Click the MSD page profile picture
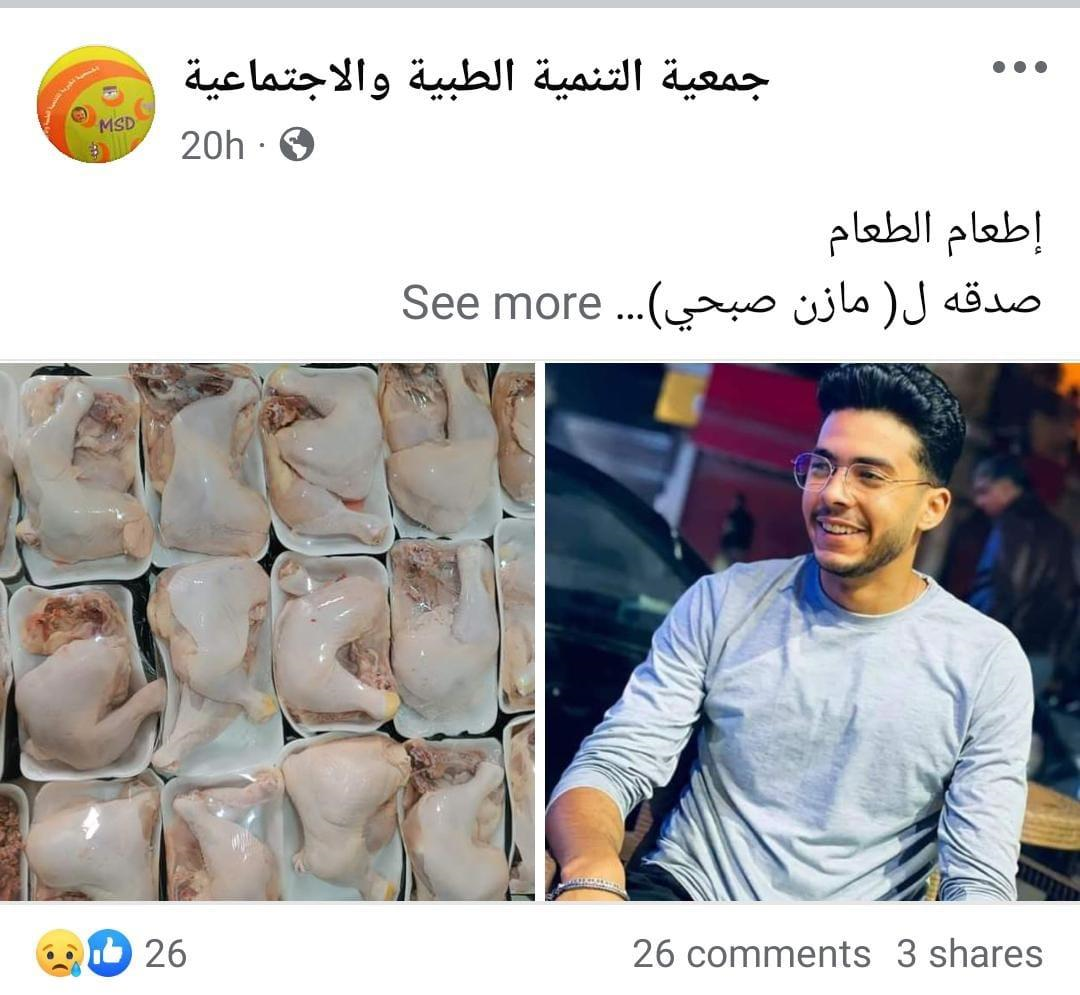Viewport: 1080px width, 995px height. coord(96,104)
